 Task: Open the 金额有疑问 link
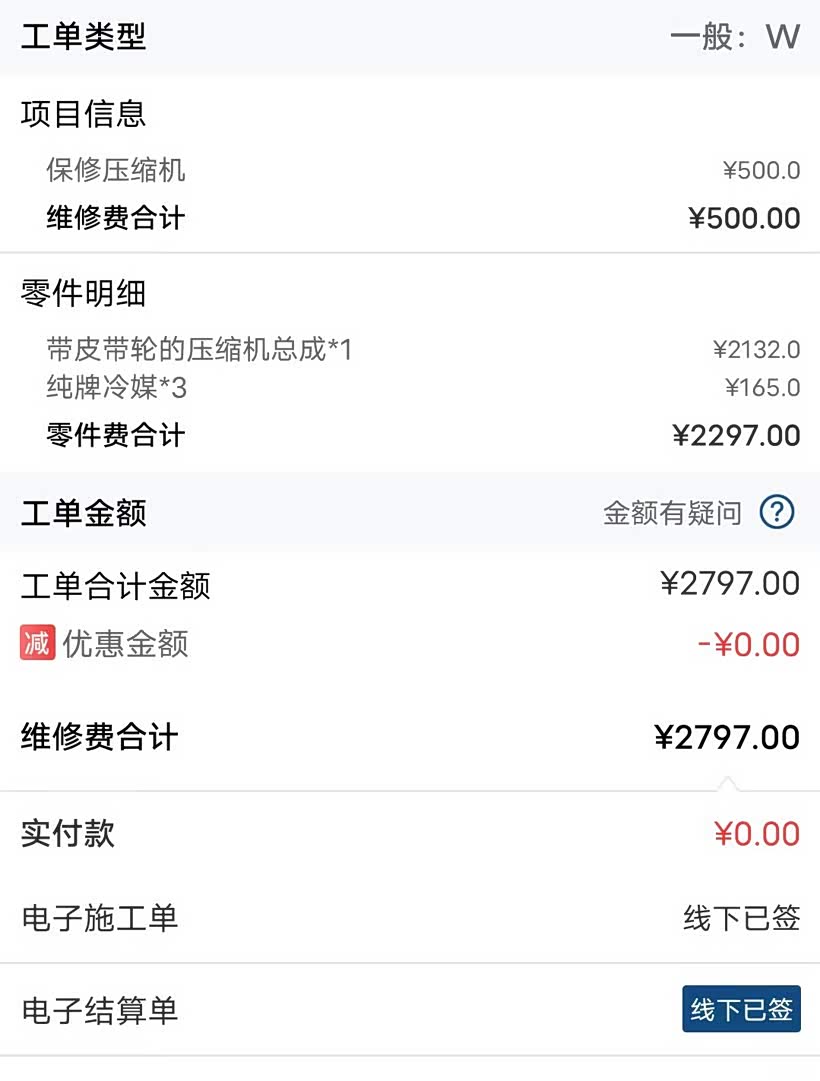[x=672, y=514]
